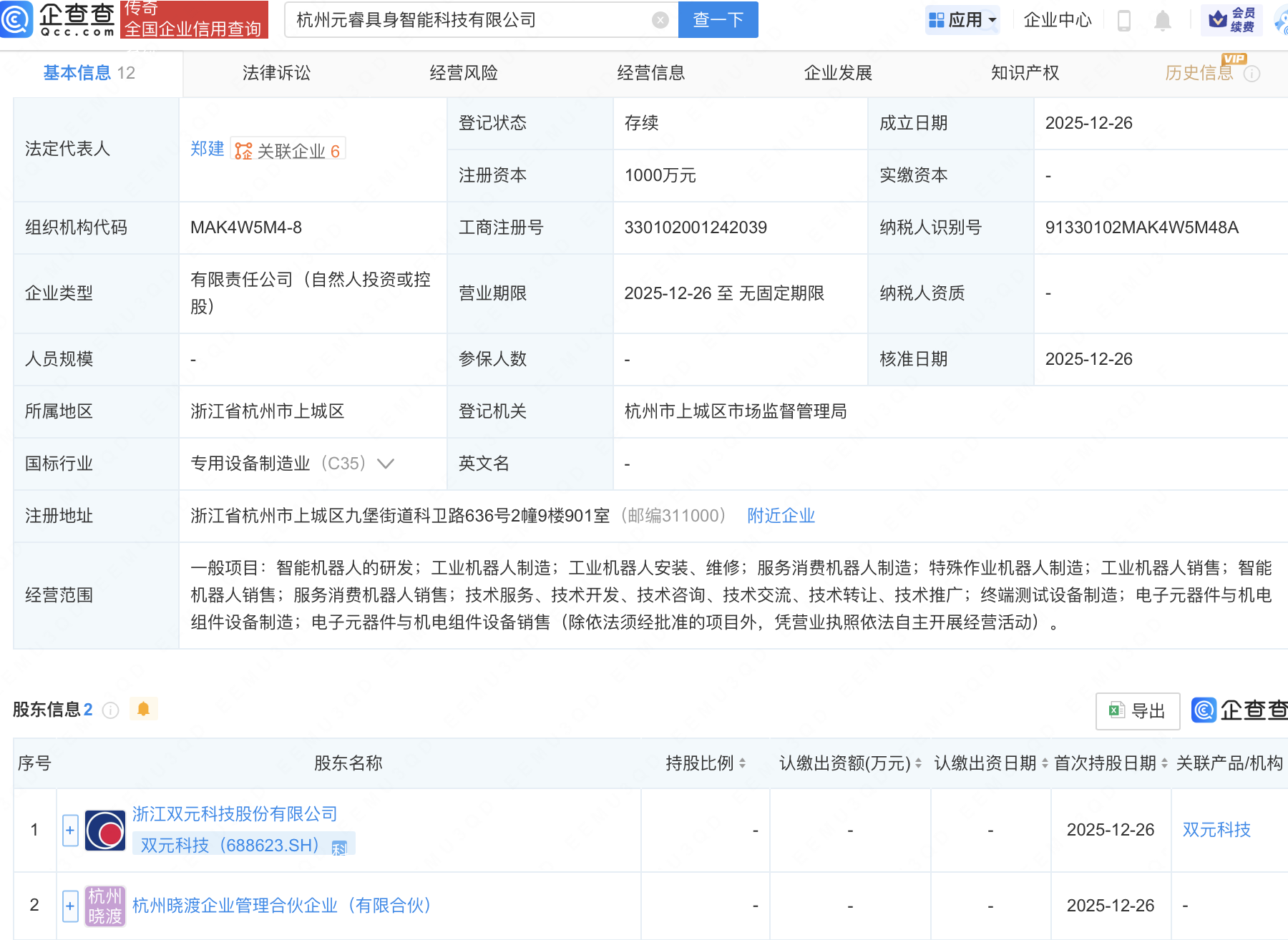
Task: Switch to the 知识产权 tab
Action: pos(1025,73)
